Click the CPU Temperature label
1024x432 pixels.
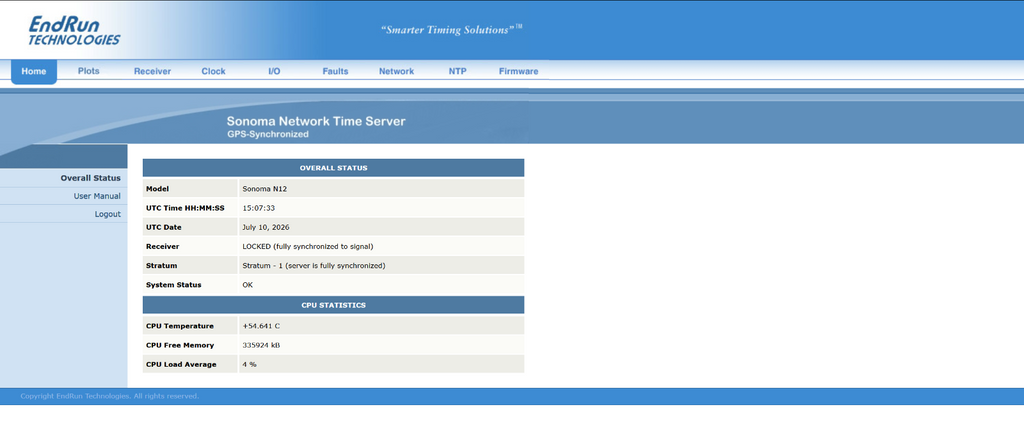pos(180,326)
